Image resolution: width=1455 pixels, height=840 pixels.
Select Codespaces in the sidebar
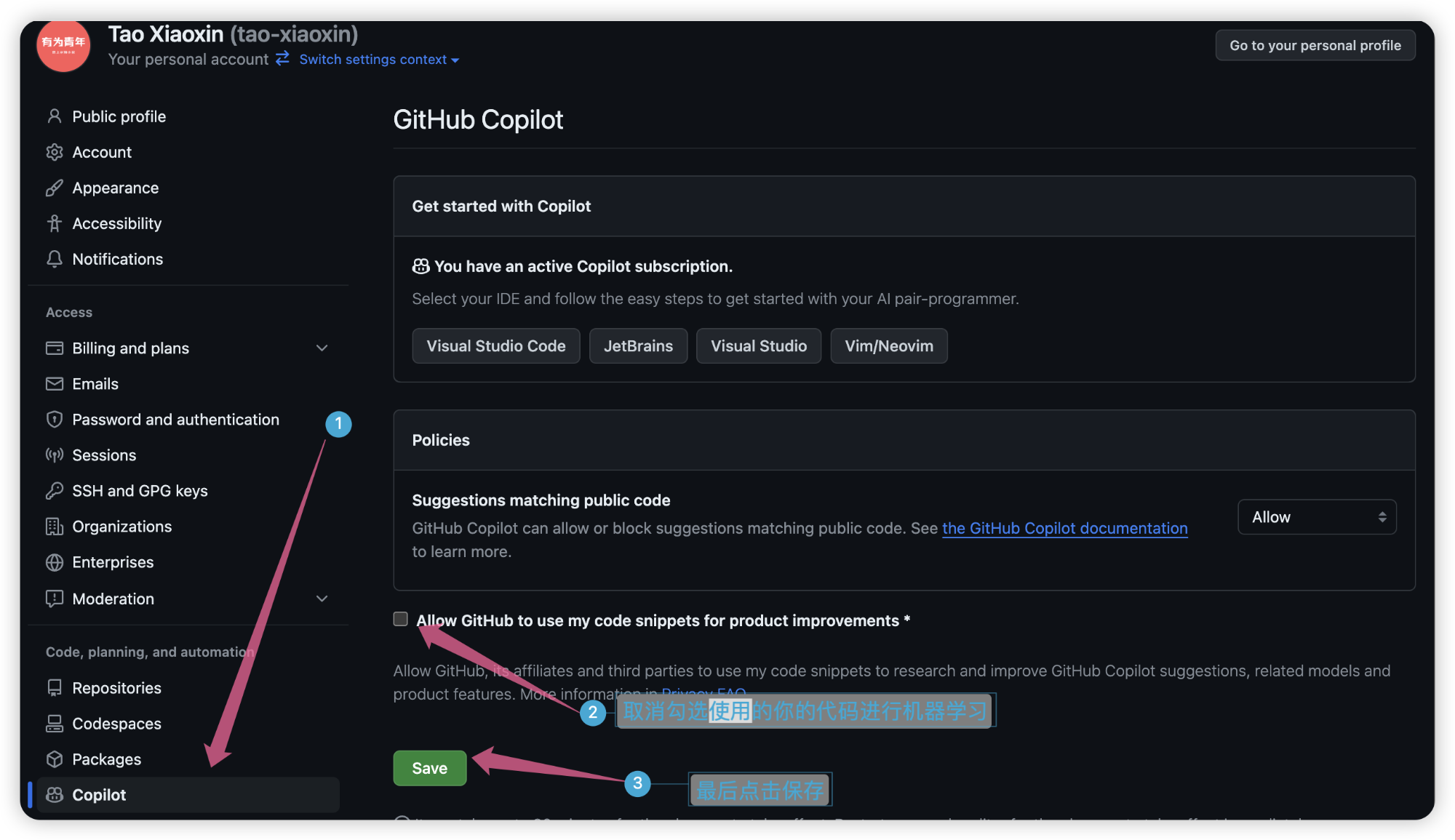116,724
